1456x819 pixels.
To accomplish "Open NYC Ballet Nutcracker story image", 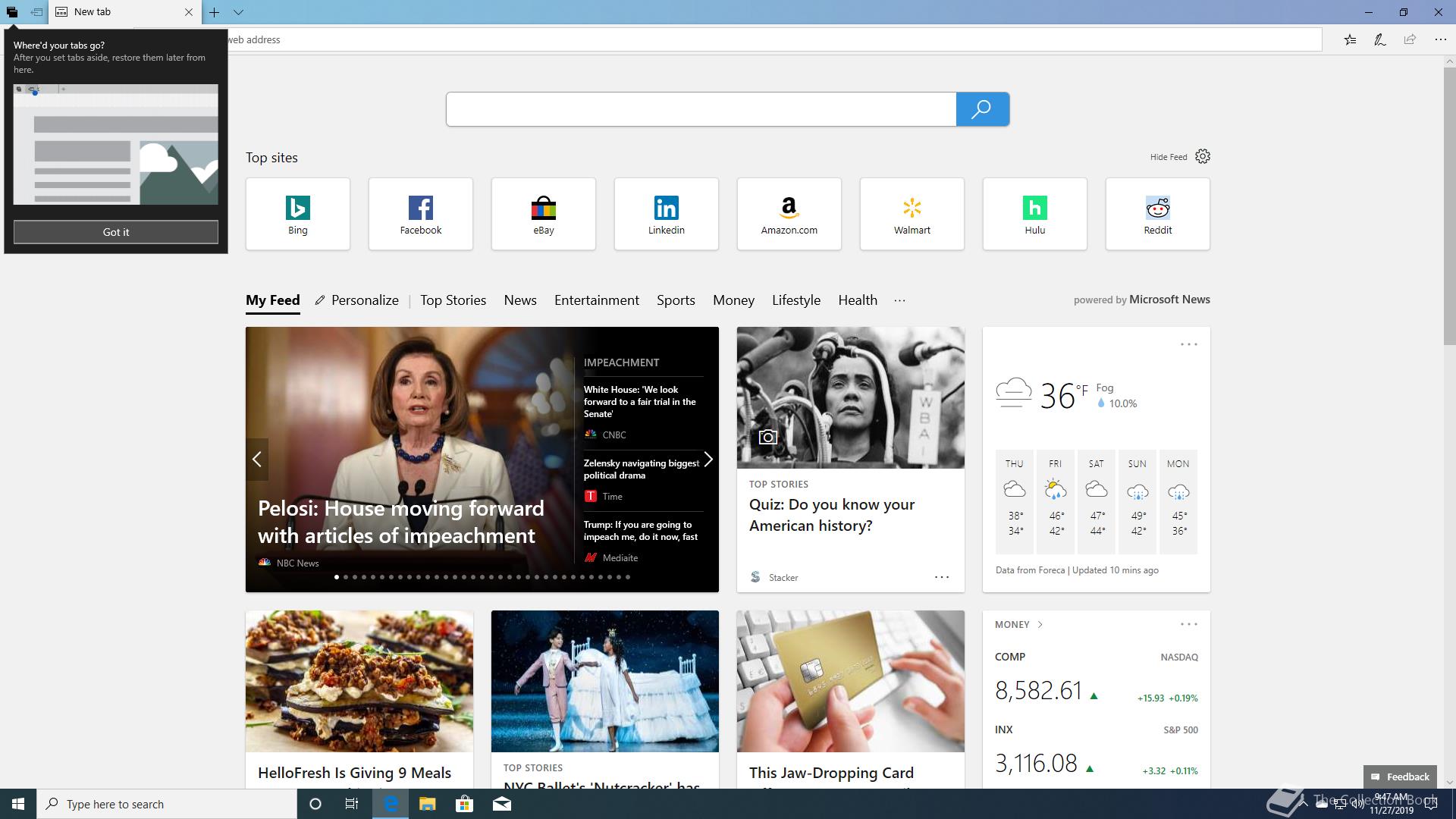I will click(x=605, y=681).
